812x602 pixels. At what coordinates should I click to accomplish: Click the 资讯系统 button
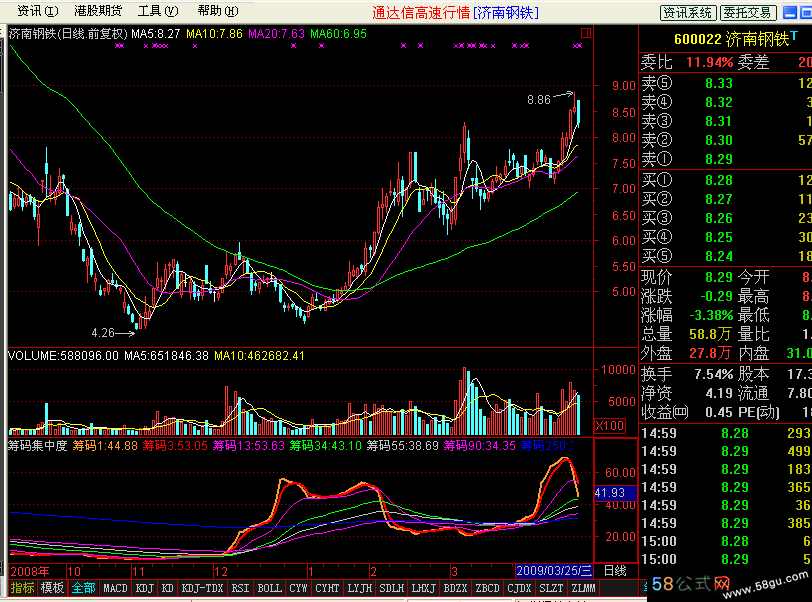pos(688,12)
